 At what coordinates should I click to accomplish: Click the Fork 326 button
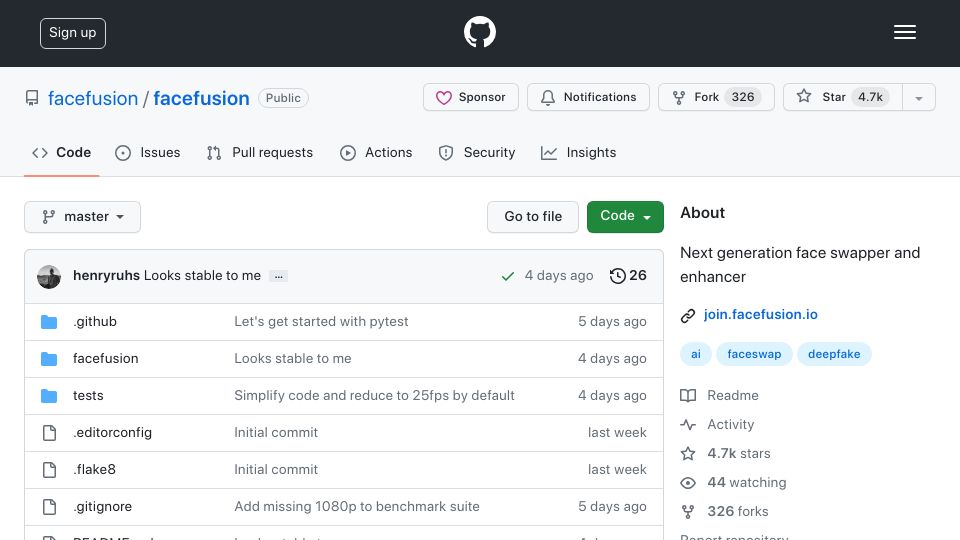[x=716, y=97]
